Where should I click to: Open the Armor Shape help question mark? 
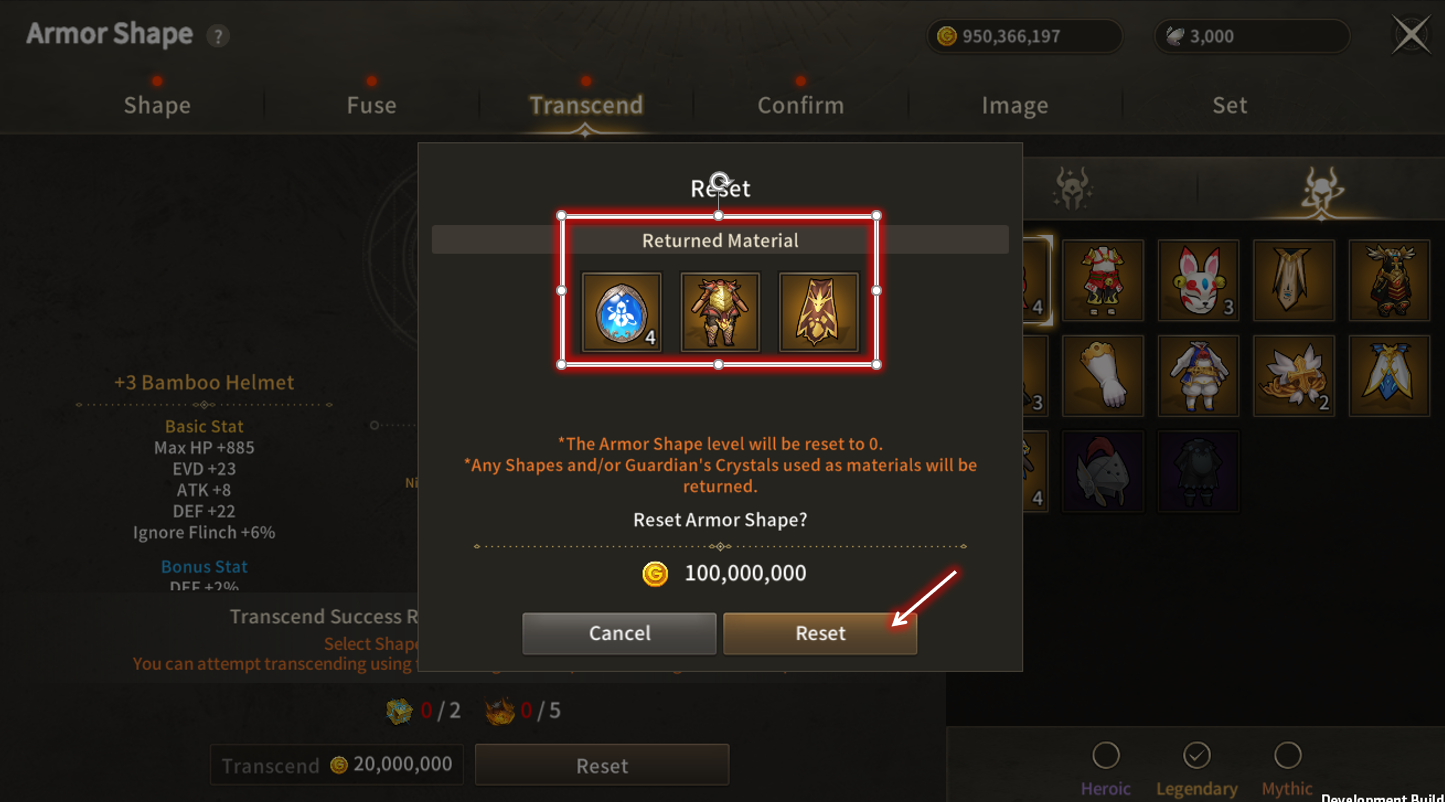coord(217,36)
